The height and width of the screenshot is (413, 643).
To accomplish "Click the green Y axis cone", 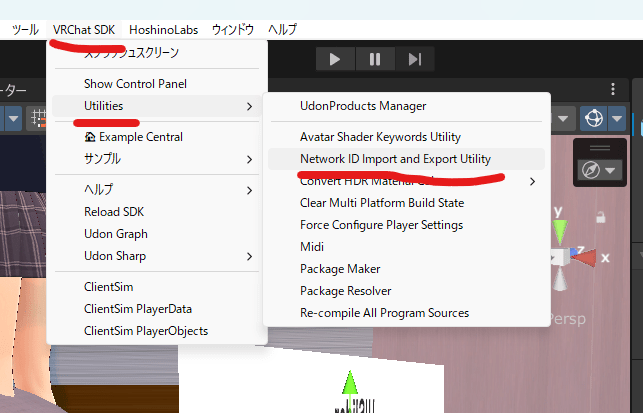I will pos(560,232).
